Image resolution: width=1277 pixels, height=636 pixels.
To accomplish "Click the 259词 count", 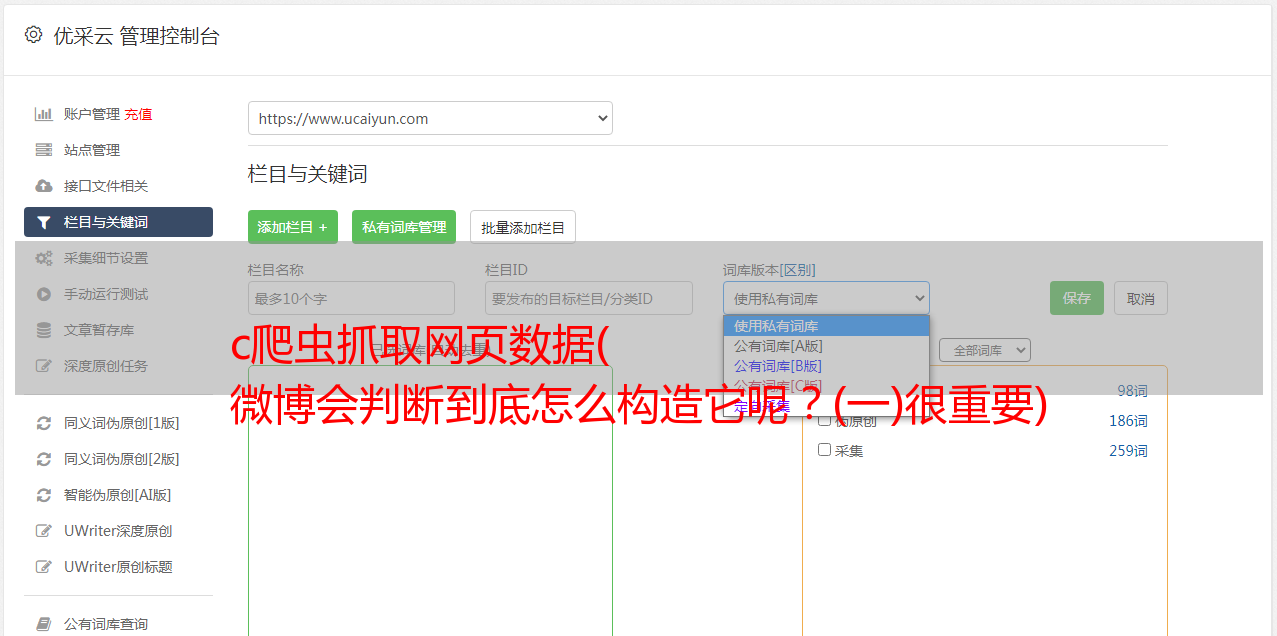I will [x=1128, y=451].
